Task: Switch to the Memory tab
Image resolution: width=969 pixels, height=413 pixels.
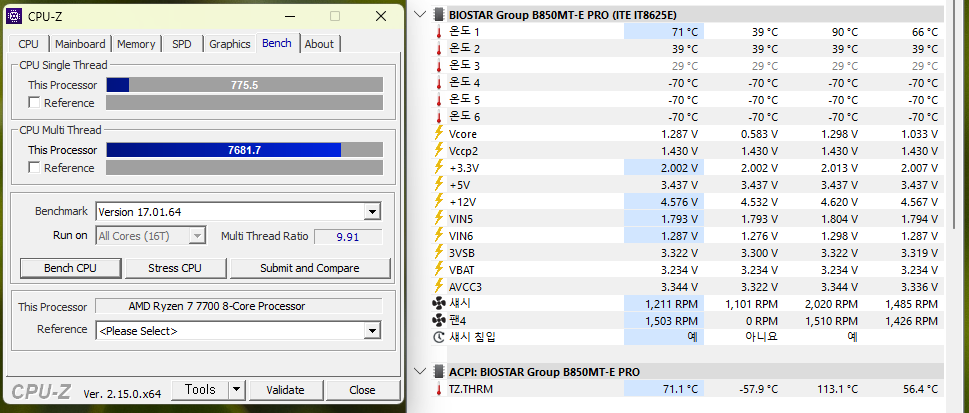Action: pos(136,44)
